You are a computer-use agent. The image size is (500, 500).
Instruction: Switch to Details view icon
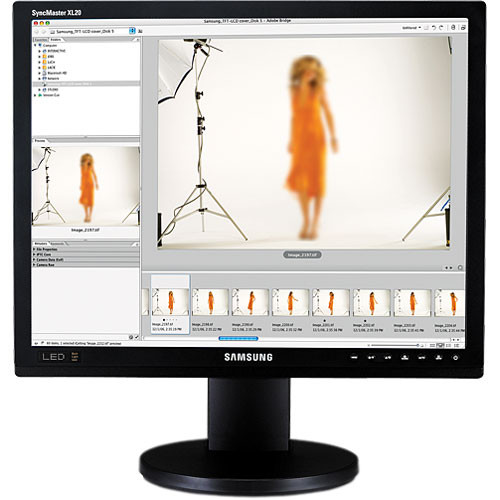(448, 345)
